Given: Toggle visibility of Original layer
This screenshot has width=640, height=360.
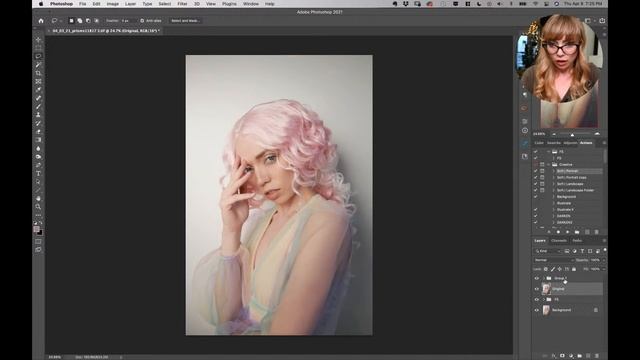Looking at the screenshot, I should [537, 289].
